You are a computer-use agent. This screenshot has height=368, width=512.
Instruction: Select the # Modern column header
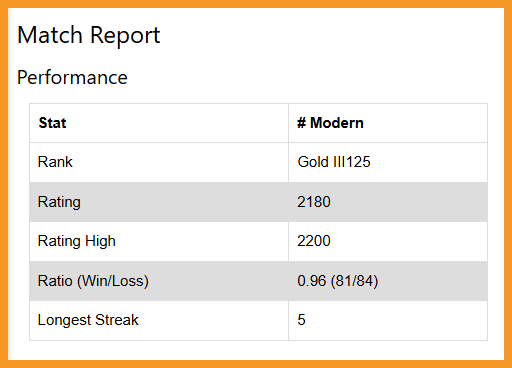tap(330, 123)
